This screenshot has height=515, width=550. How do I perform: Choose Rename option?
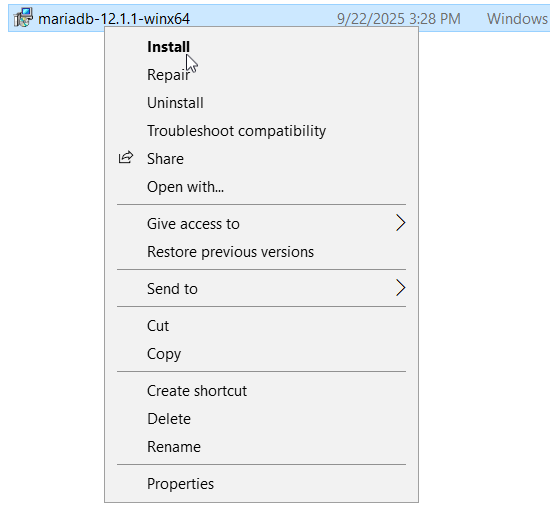coord(174,447)
